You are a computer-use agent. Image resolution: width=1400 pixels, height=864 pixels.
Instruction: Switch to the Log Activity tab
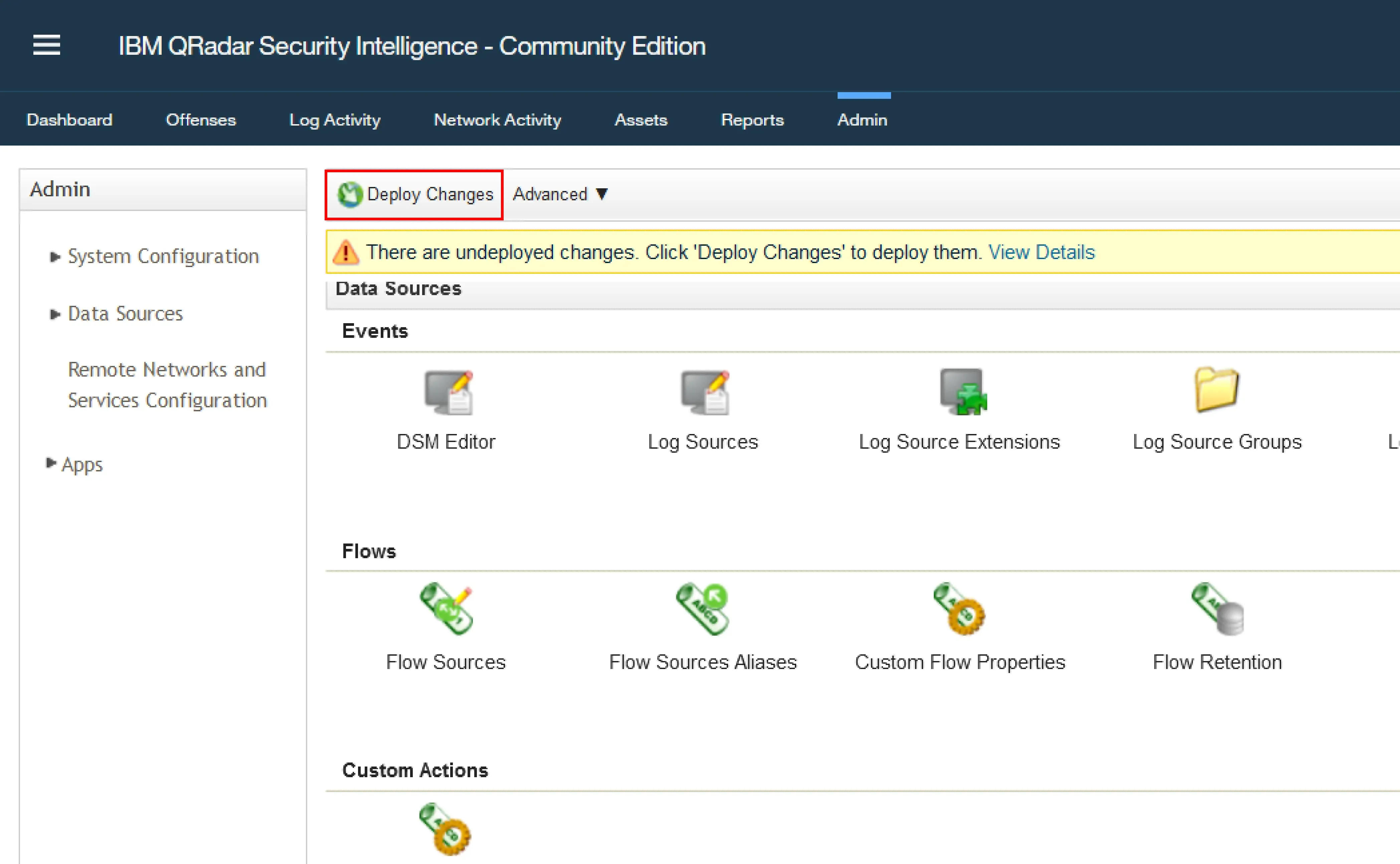pos(334,120)
